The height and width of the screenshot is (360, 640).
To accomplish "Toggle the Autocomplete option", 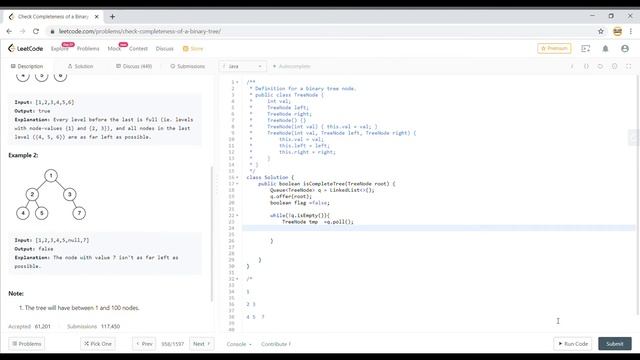I will (291, 66).
